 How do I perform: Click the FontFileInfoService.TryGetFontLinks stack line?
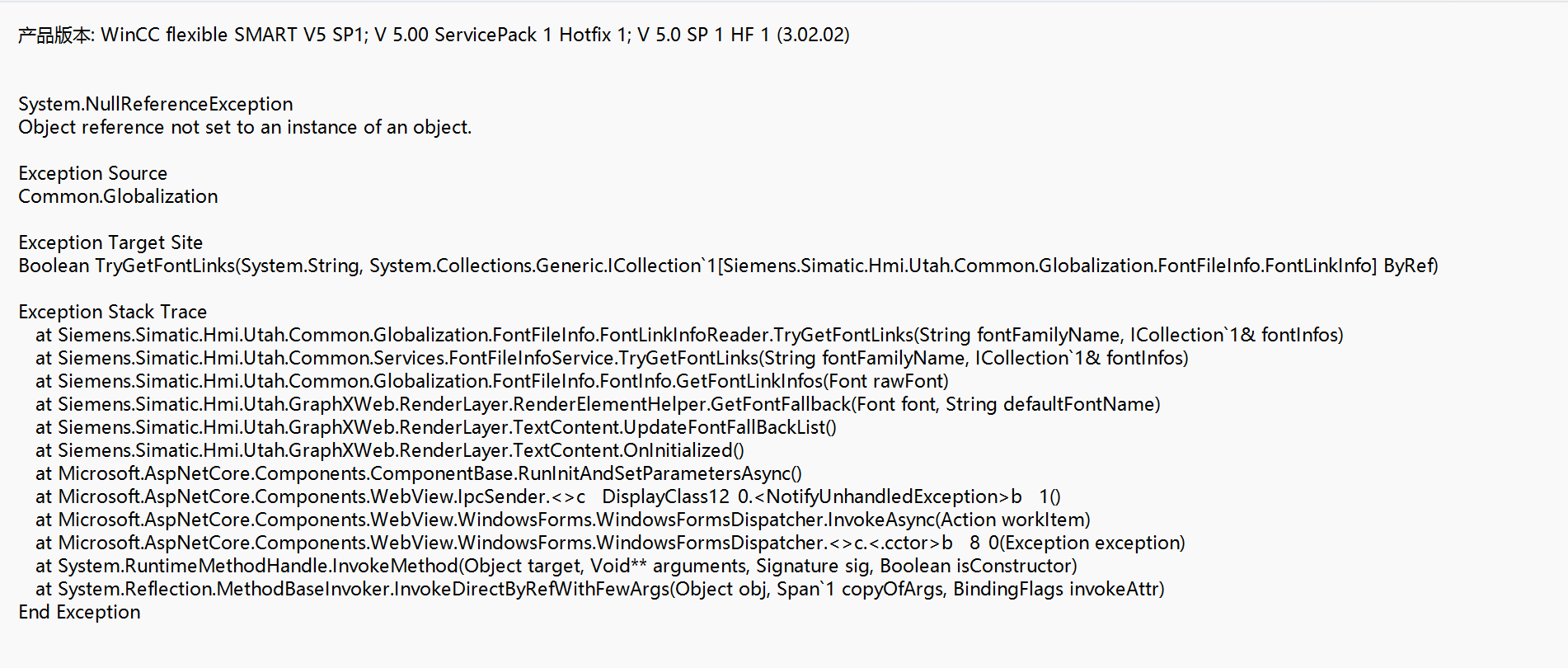[x=612, y=358]
